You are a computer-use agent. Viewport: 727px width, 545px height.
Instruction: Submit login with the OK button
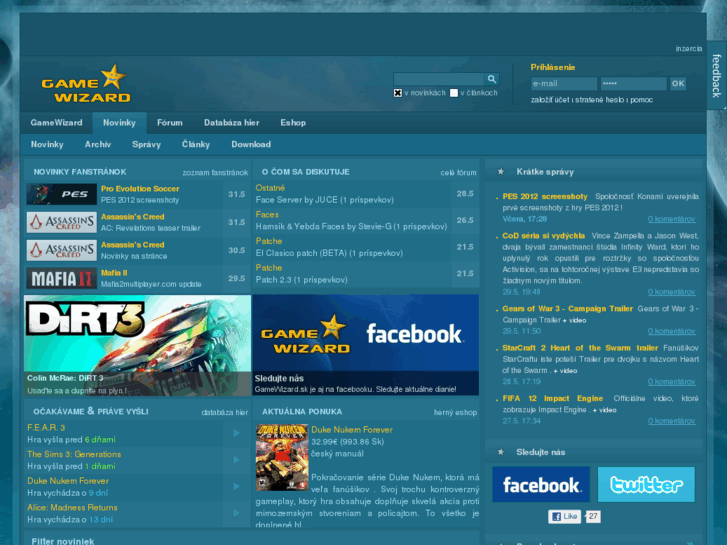click(x=678, y=83)
